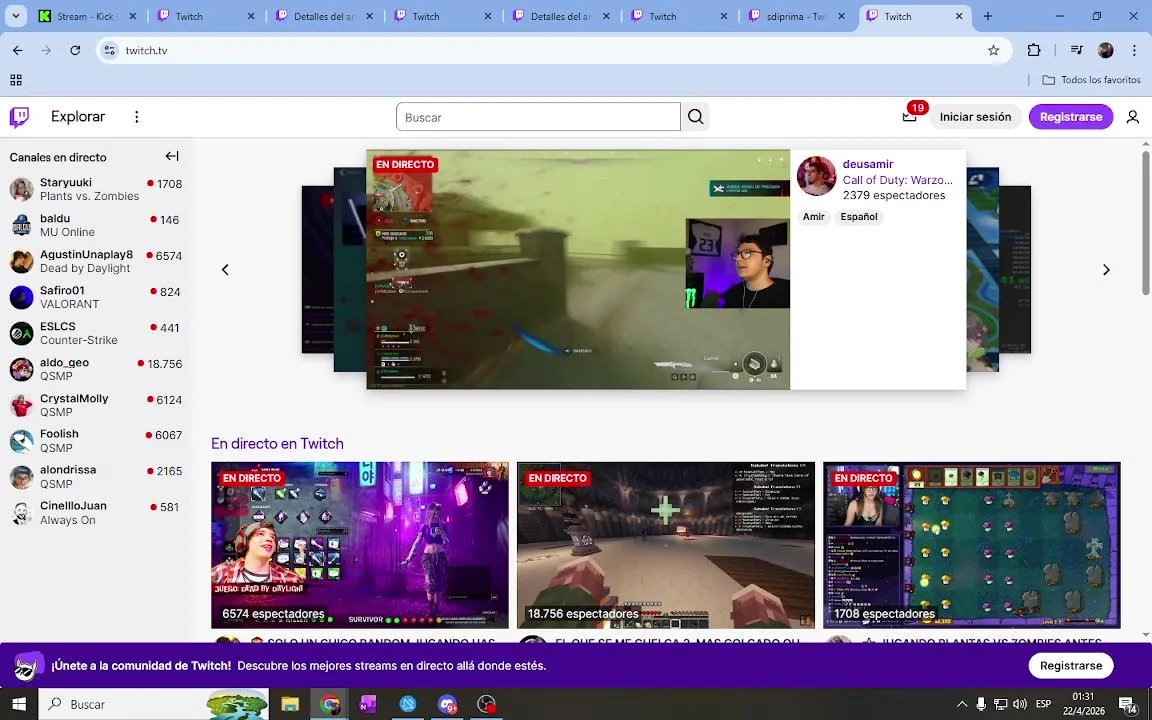Open Explorar browse page

tap(78, 117)
